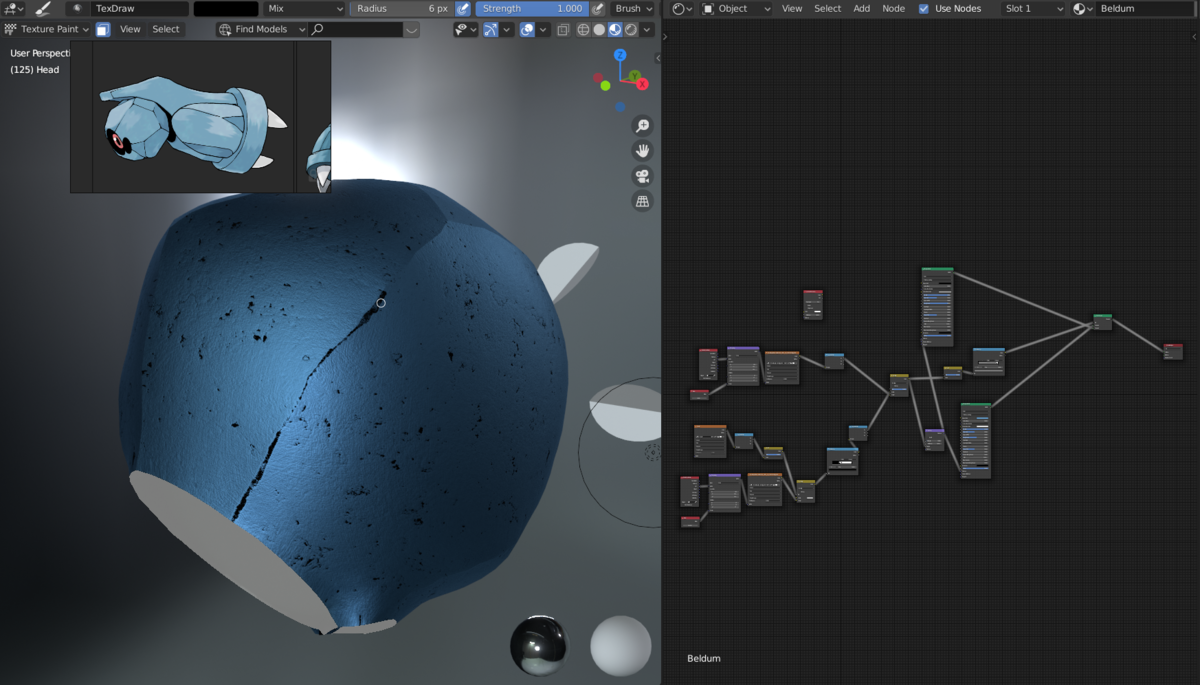Switch to Rendered viewport shading

click(630, 29)
